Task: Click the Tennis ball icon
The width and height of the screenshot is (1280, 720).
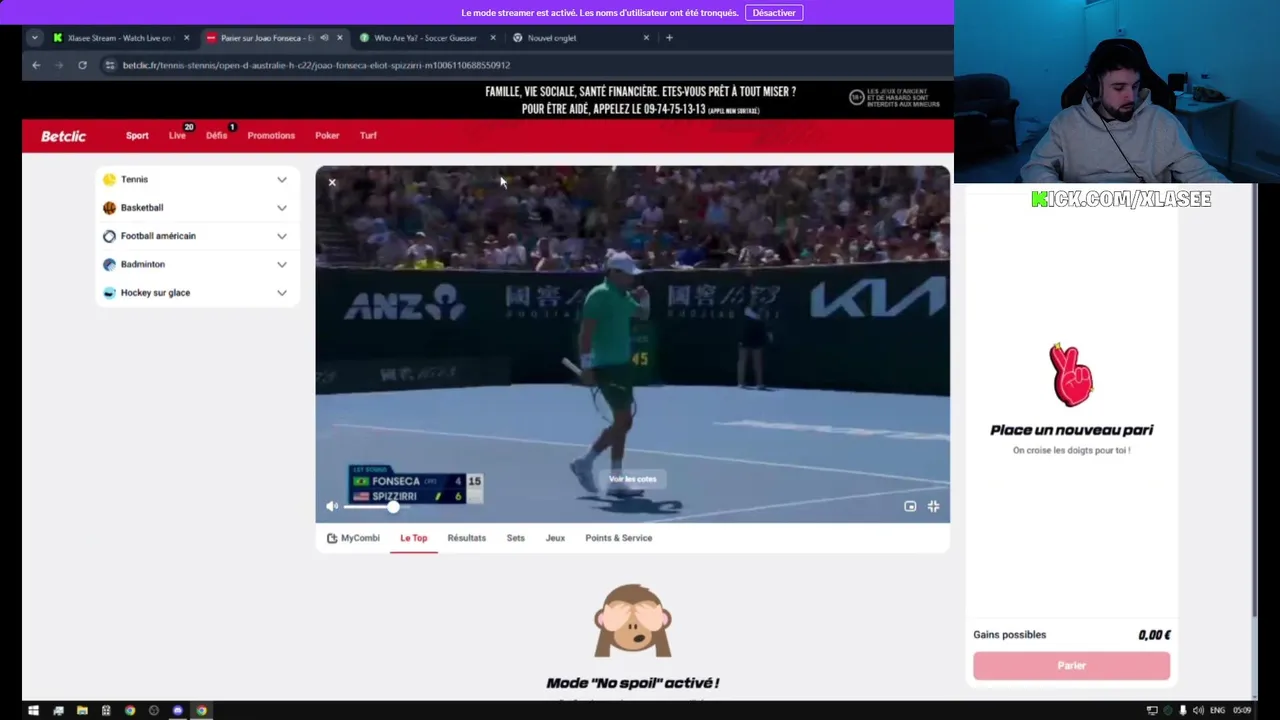Action: coord(109,179)
